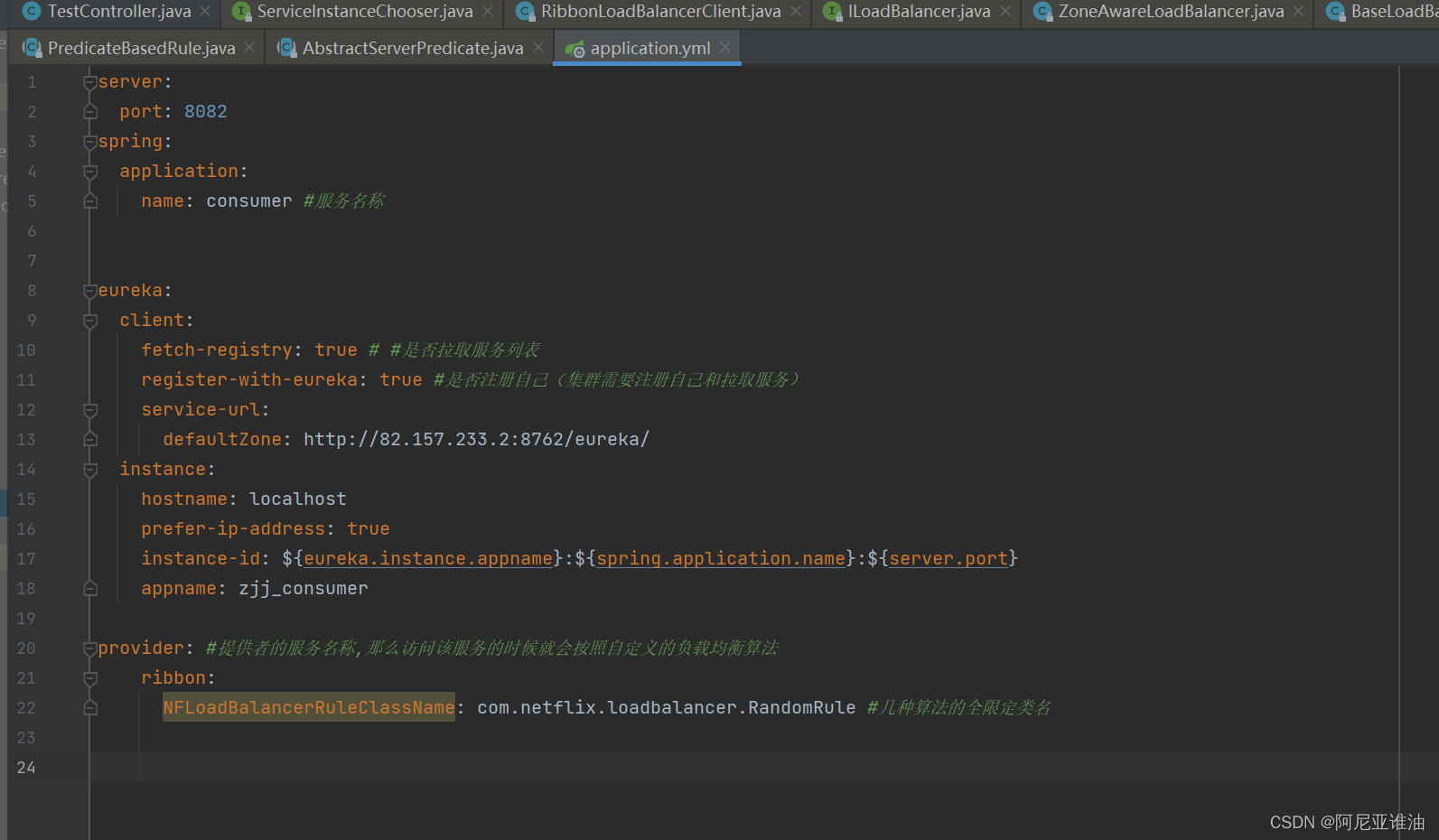Collapse the ribbon block fold marker
The width and height of the screenshot is (1439, 840).
coord(90,678)
